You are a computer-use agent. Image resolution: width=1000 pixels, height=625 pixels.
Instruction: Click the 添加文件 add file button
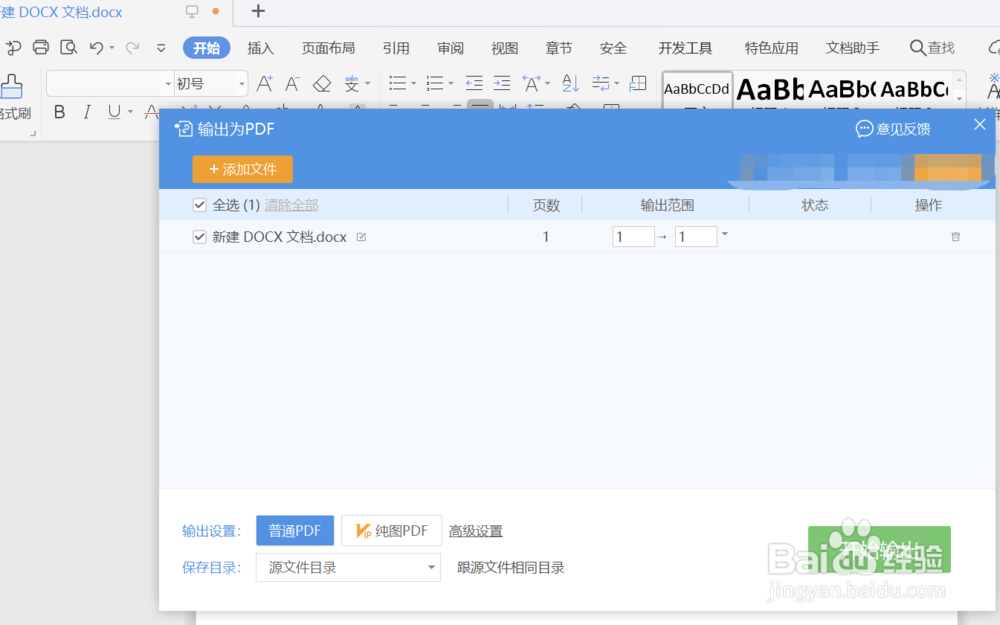(242, 169)
